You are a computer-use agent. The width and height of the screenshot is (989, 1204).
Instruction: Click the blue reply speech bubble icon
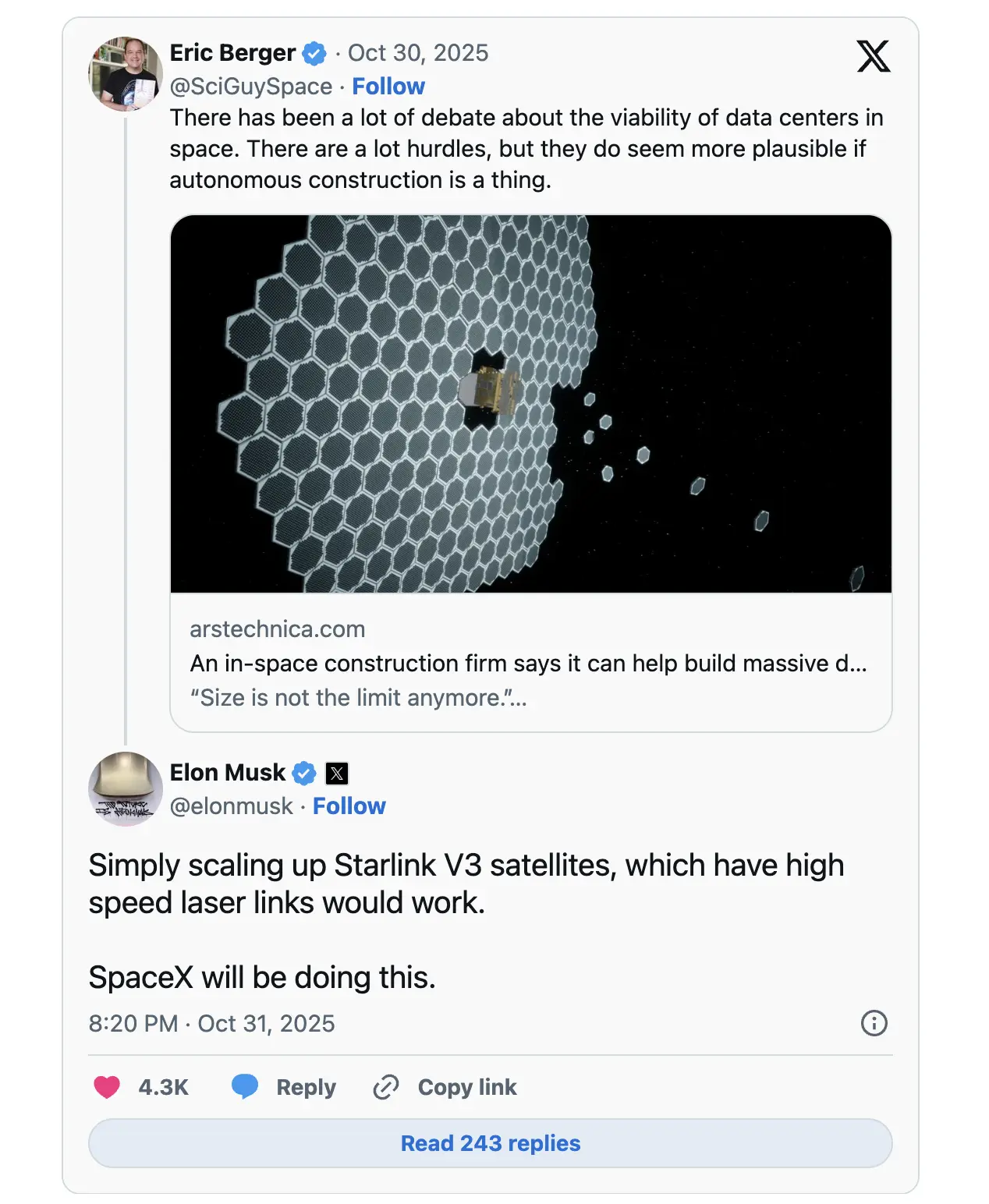245,1086
